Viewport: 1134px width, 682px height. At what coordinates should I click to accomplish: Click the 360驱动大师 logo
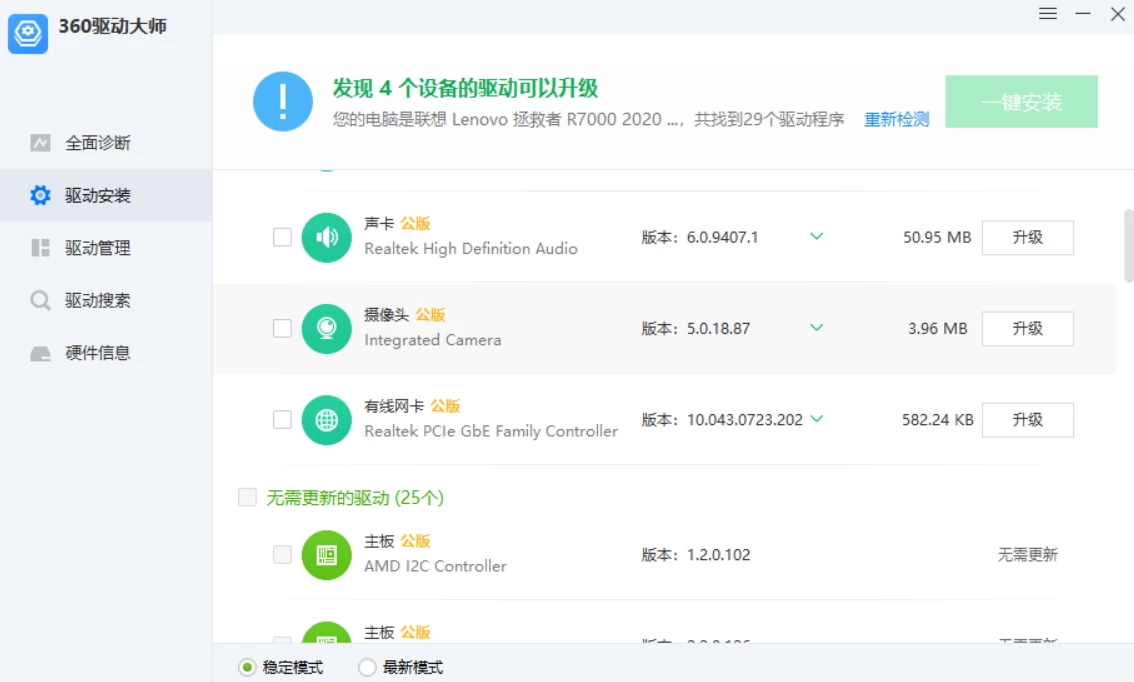pos(30,34)
